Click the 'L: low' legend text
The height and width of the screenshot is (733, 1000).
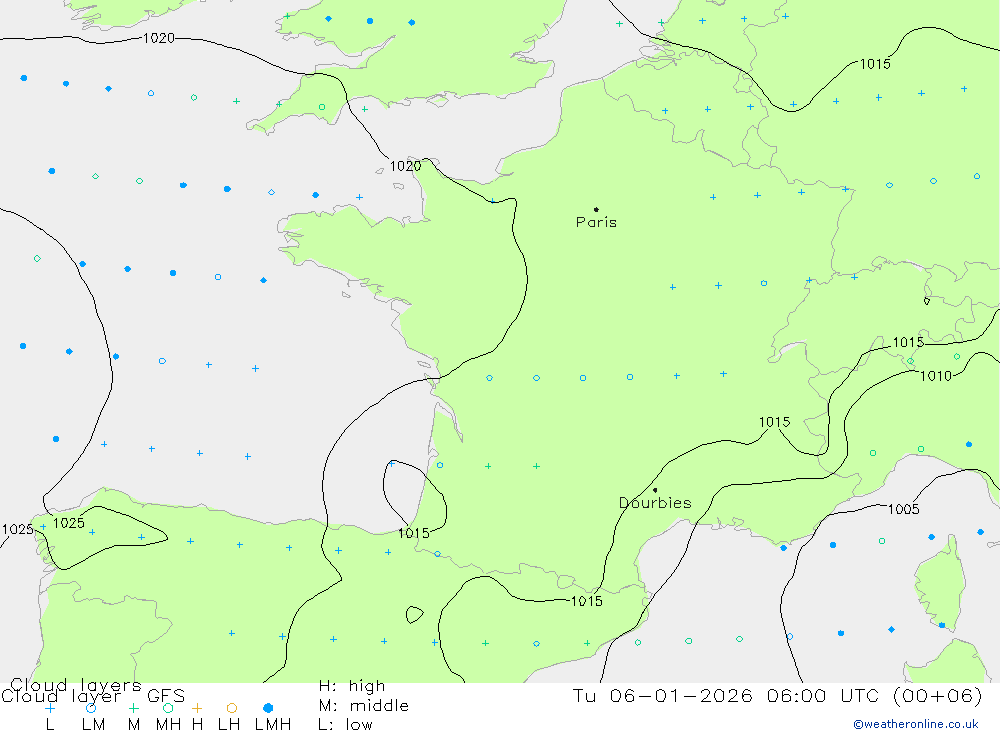tap(345, 725)
